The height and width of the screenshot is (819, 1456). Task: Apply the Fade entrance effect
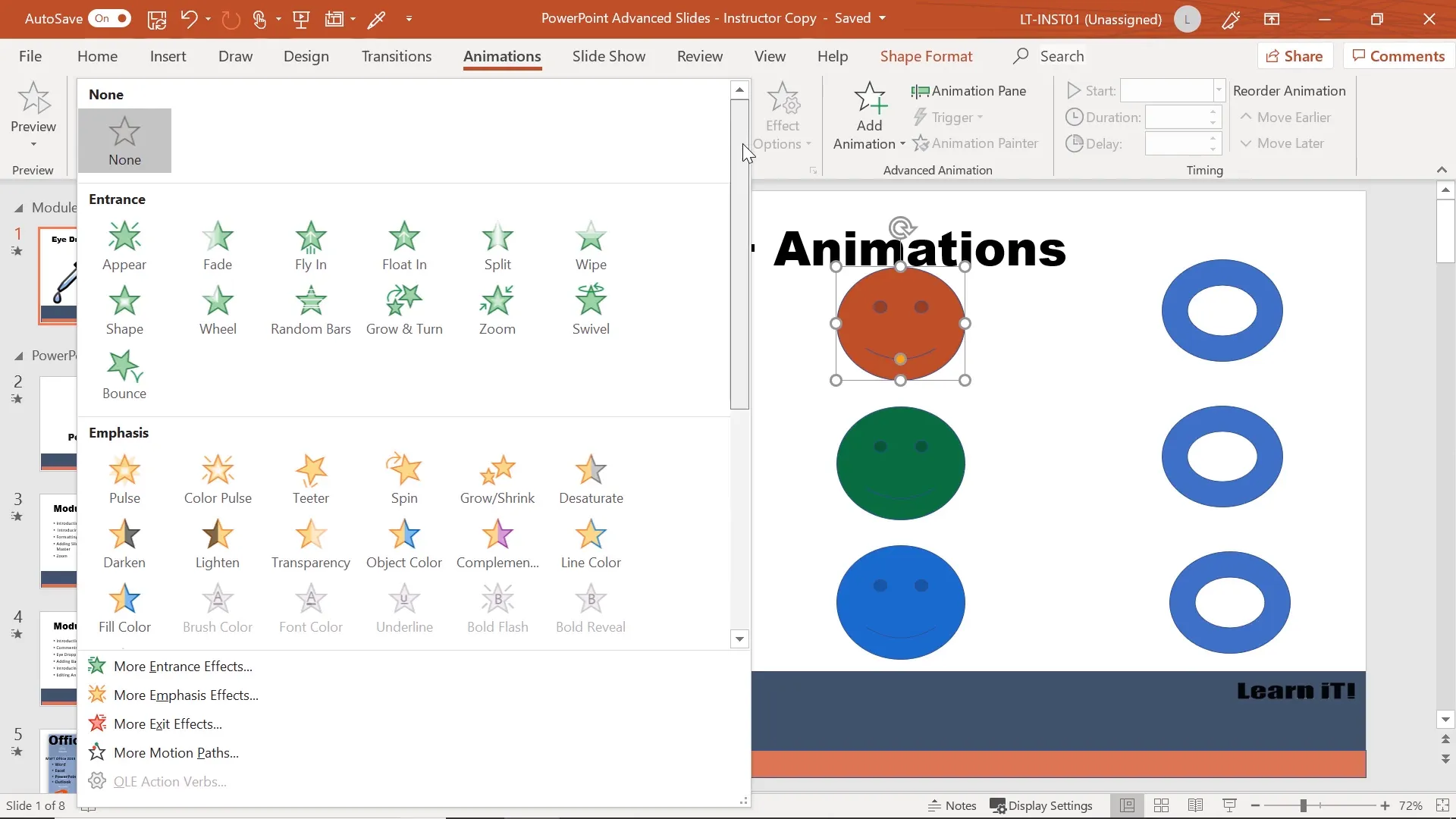[218, 246]
